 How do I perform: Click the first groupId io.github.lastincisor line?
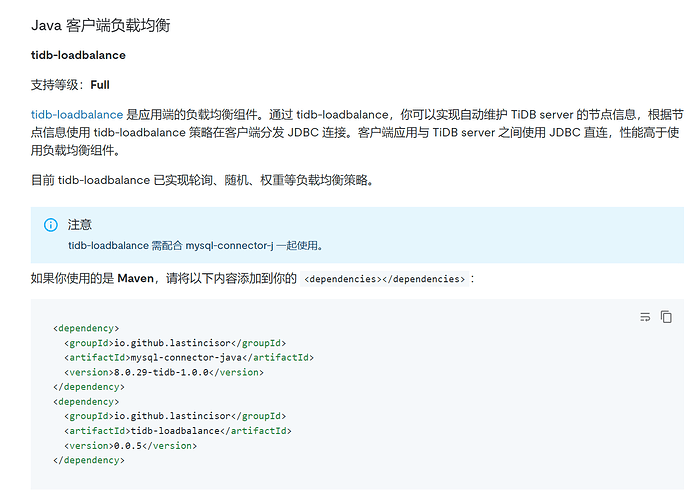tap(175, 343)
